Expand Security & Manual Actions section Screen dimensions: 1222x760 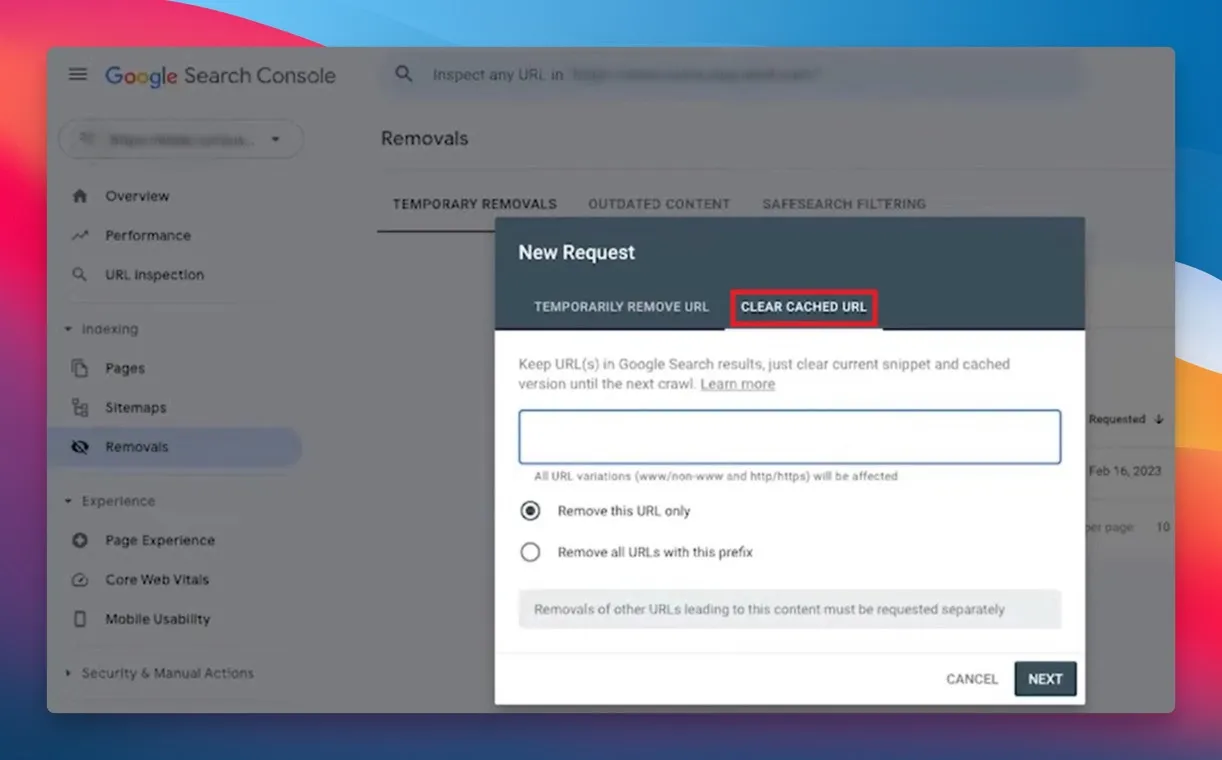pyautogui.click(x=68, y=673)
